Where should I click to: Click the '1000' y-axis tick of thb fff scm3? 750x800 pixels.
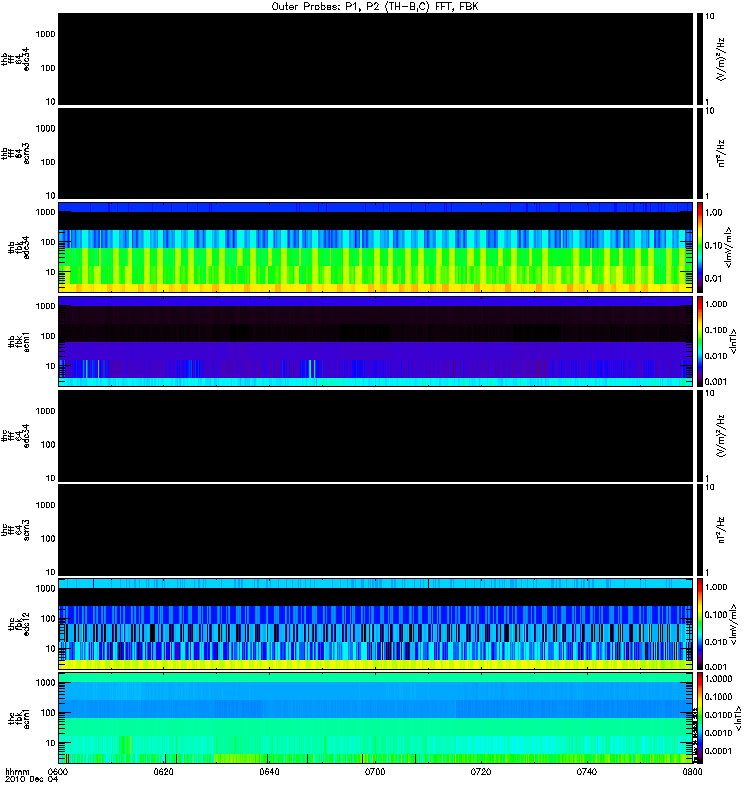[x=45, y=129]
